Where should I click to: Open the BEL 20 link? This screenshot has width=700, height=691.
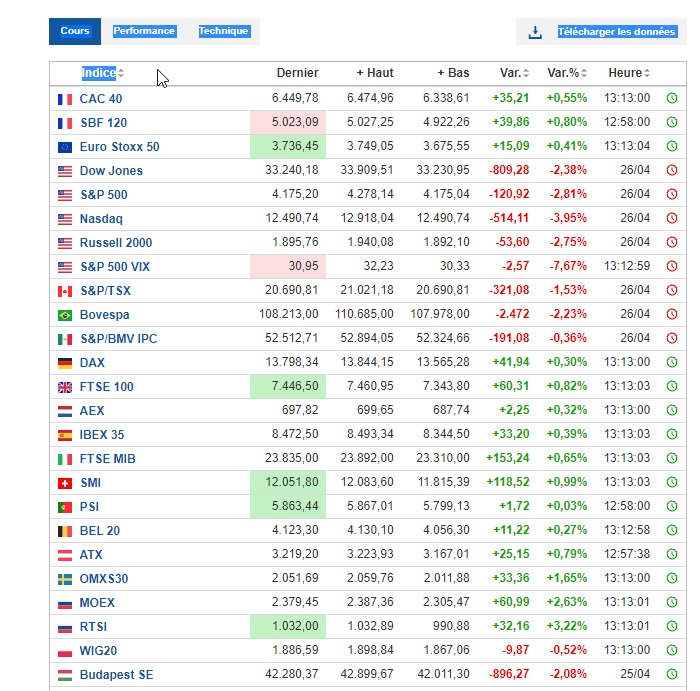click(100, 531)
